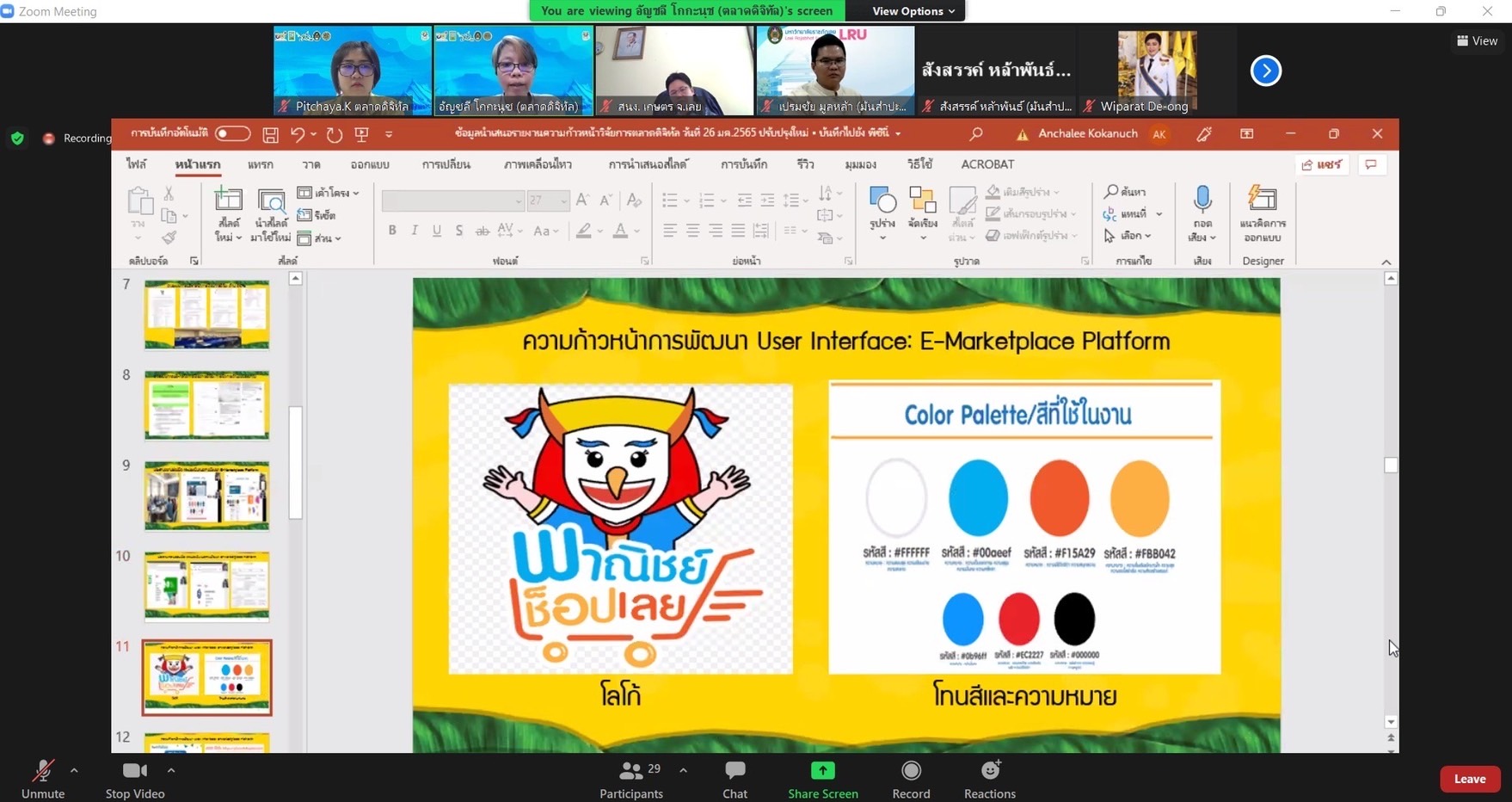
Task: Toggle Align Left paragraph
Action: (670, 231)
